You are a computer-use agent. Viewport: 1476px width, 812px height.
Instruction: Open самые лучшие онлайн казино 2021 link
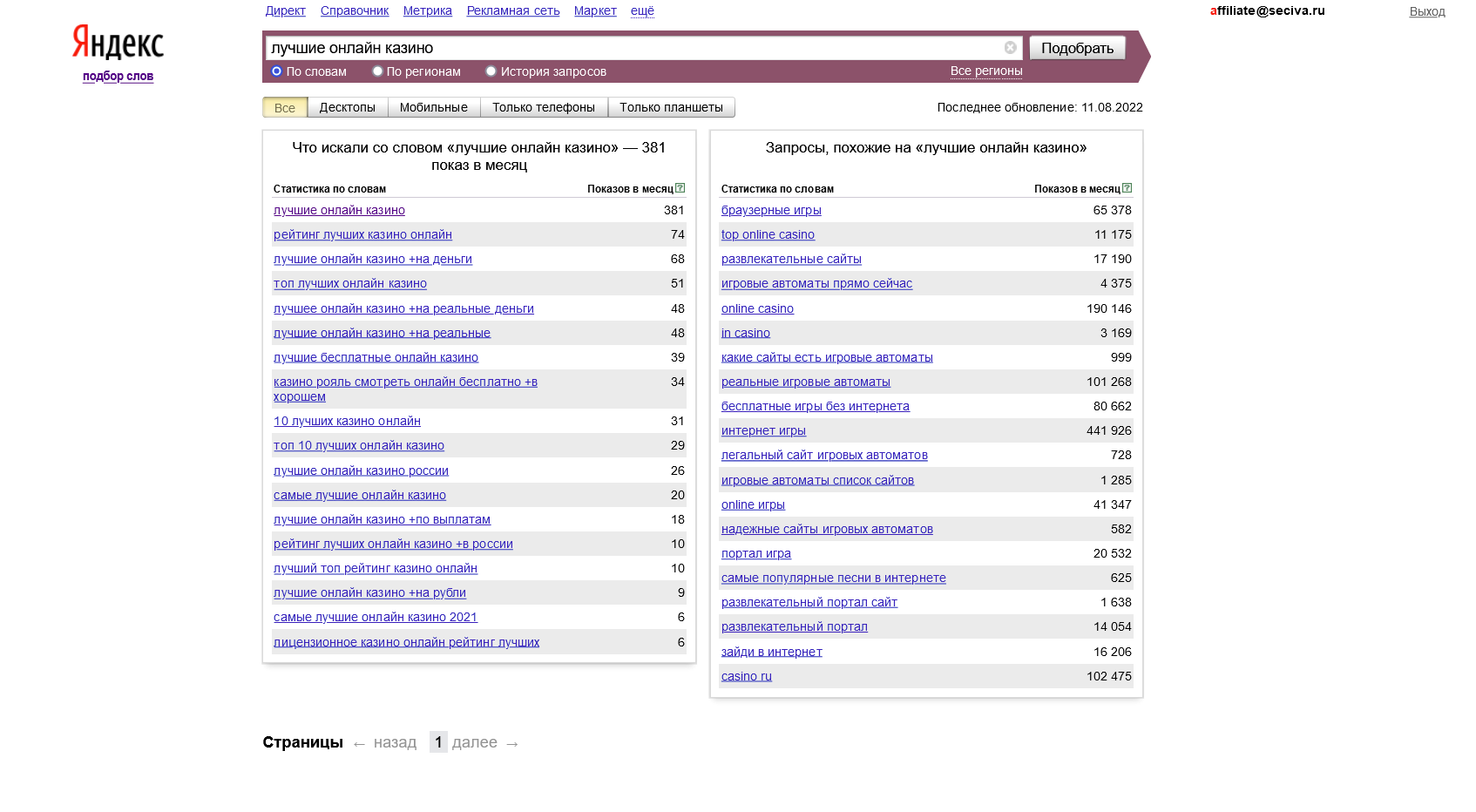tap(376, 617)
